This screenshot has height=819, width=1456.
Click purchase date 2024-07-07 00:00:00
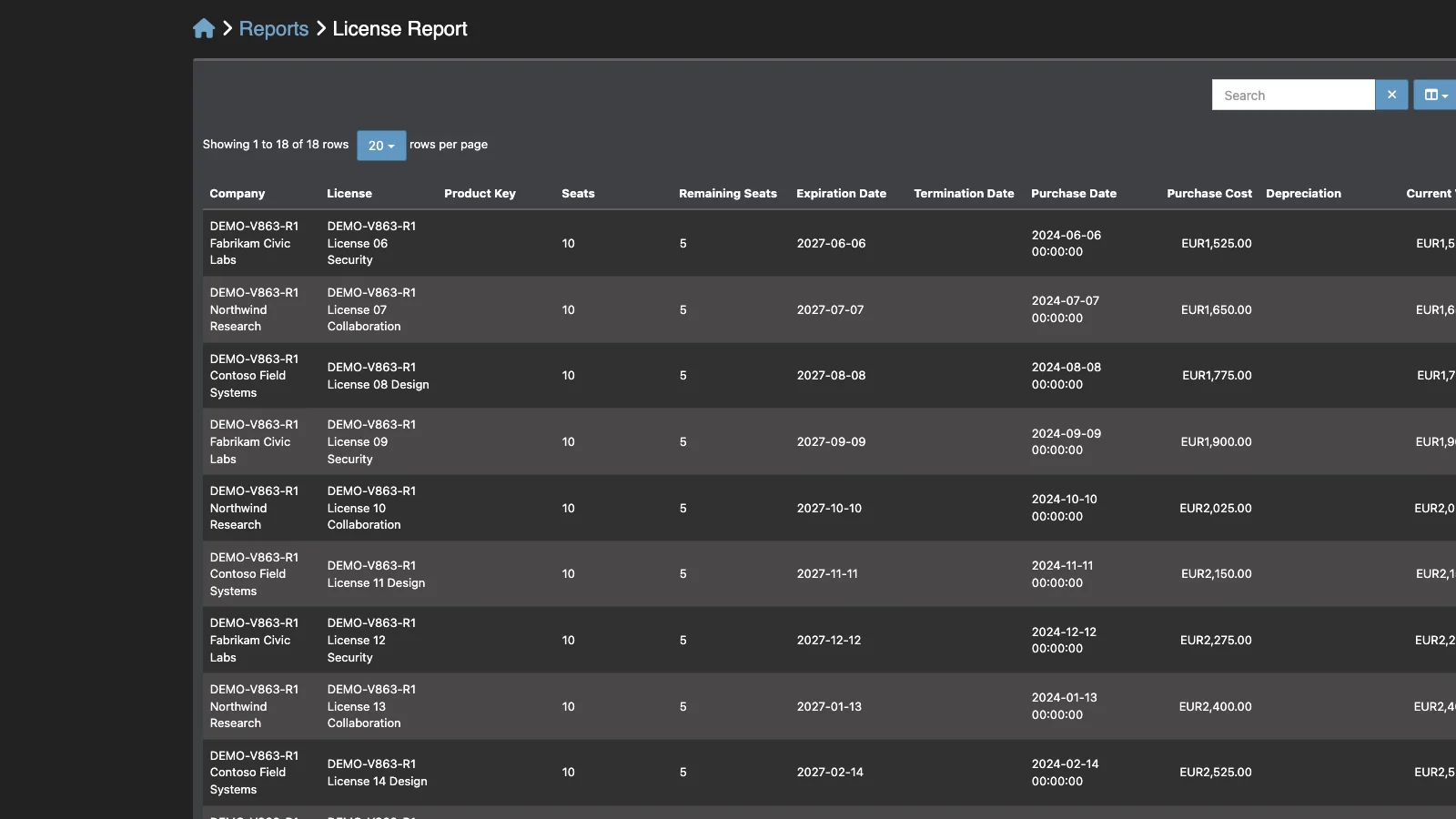coord(1065,309)
